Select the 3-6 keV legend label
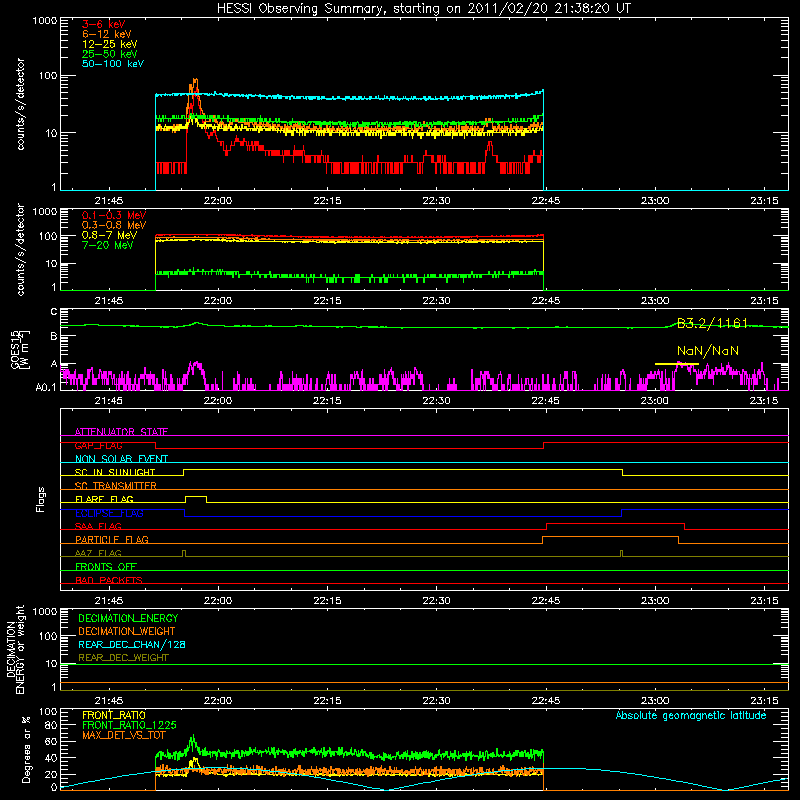 point(104,24)
